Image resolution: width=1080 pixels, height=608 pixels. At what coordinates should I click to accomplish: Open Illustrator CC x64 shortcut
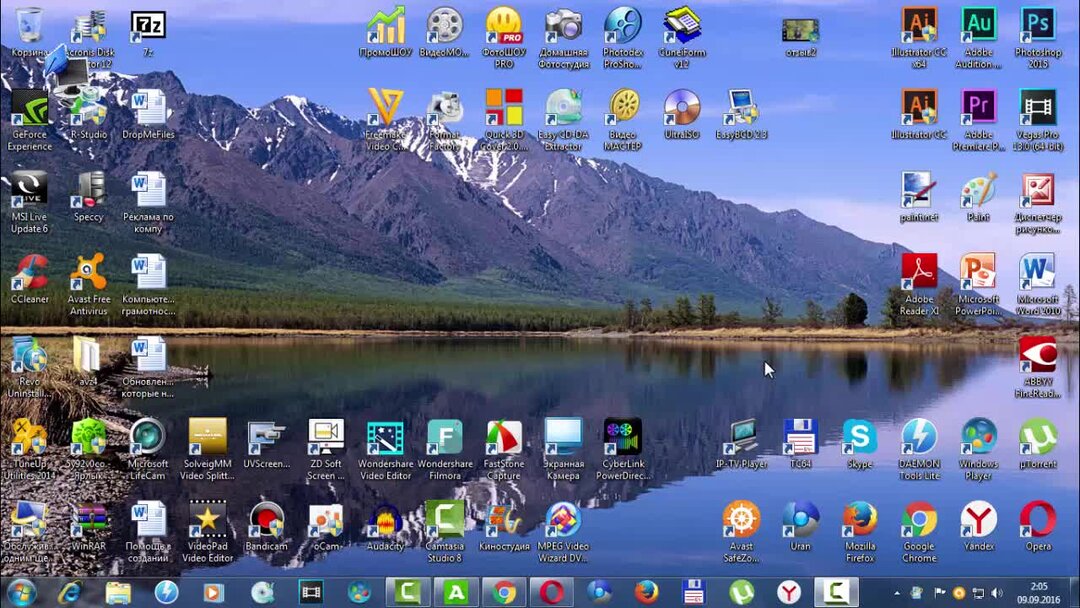pos(919,38)
